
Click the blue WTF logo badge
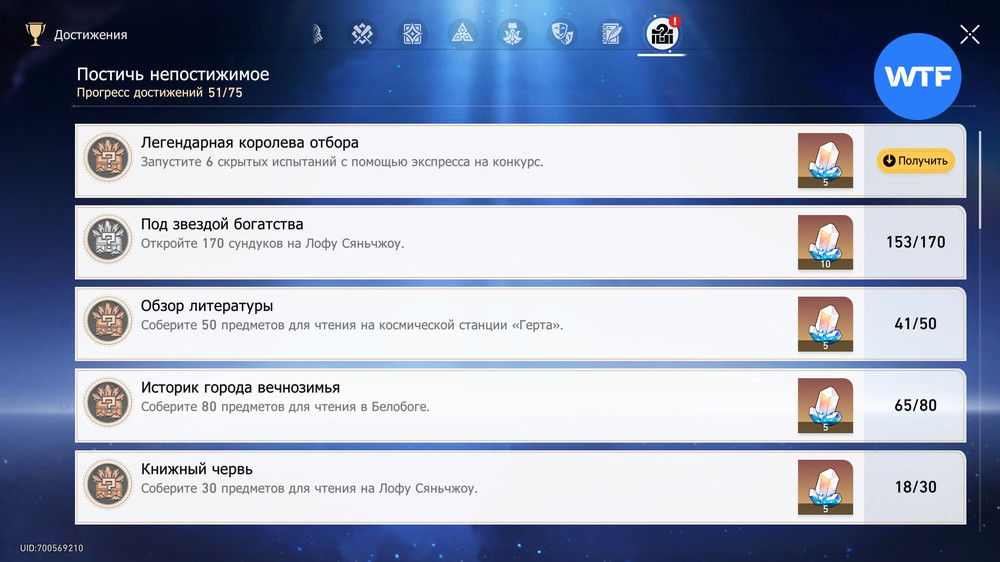click(918, 77)
